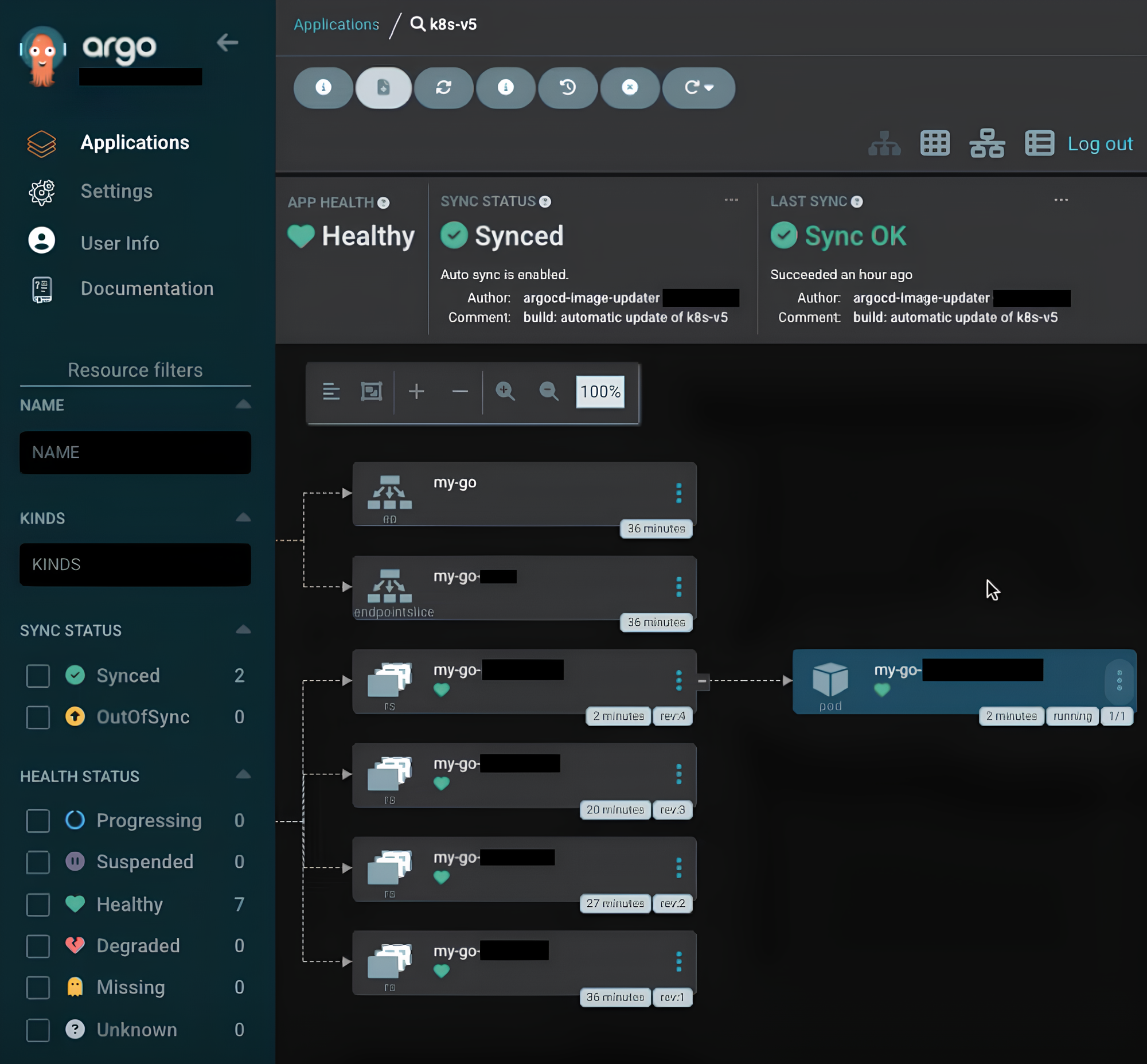1147x1064 pixels.
Task: Click the collapse sidebar back arrow
Action: [x=228, y=42]
